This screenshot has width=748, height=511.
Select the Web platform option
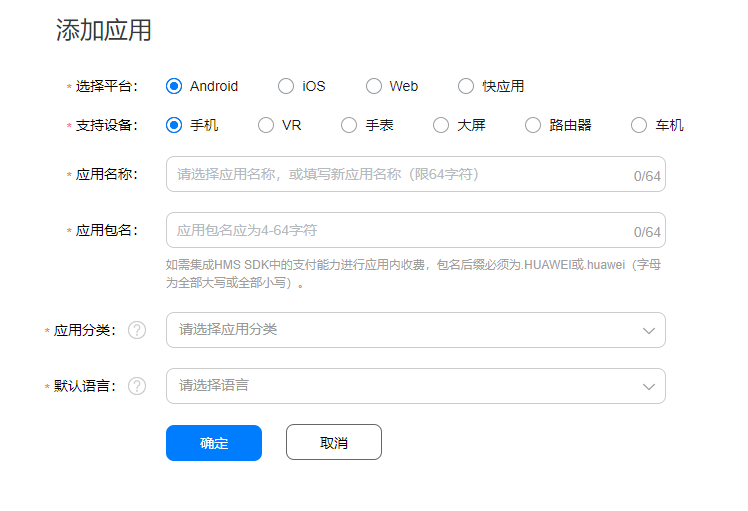point(374,86)
